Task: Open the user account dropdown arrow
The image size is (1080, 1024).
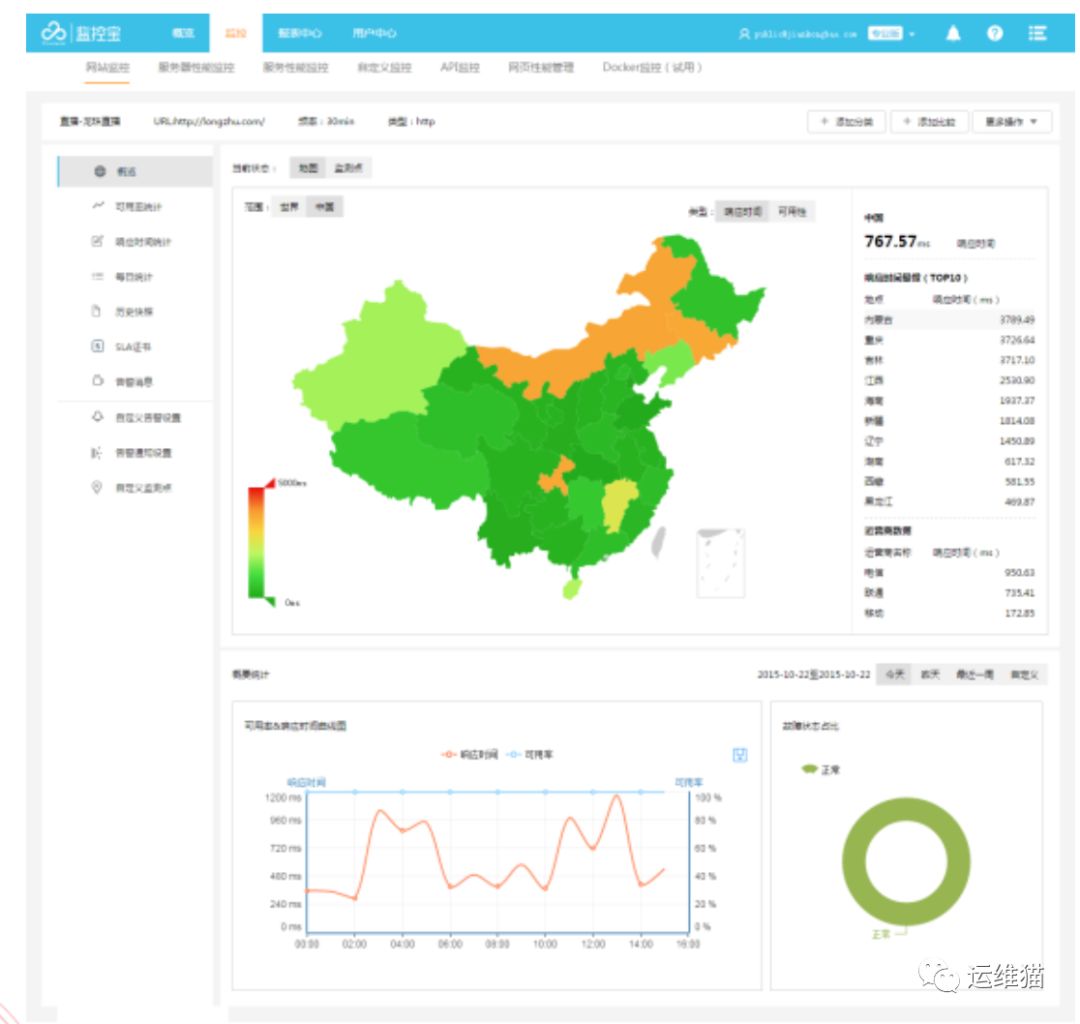Action: (x=912, y=34)
